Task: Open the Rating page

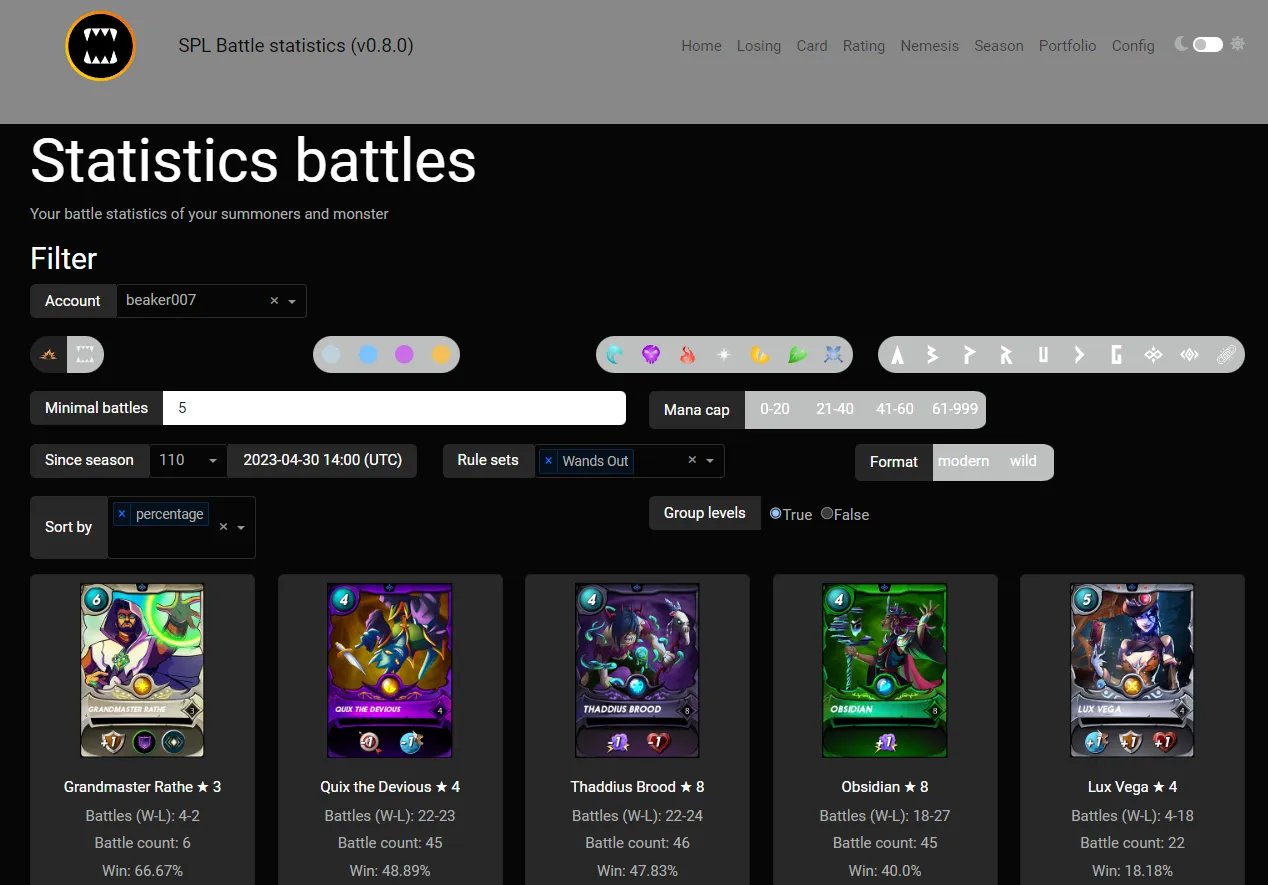Action: point(864,46)
